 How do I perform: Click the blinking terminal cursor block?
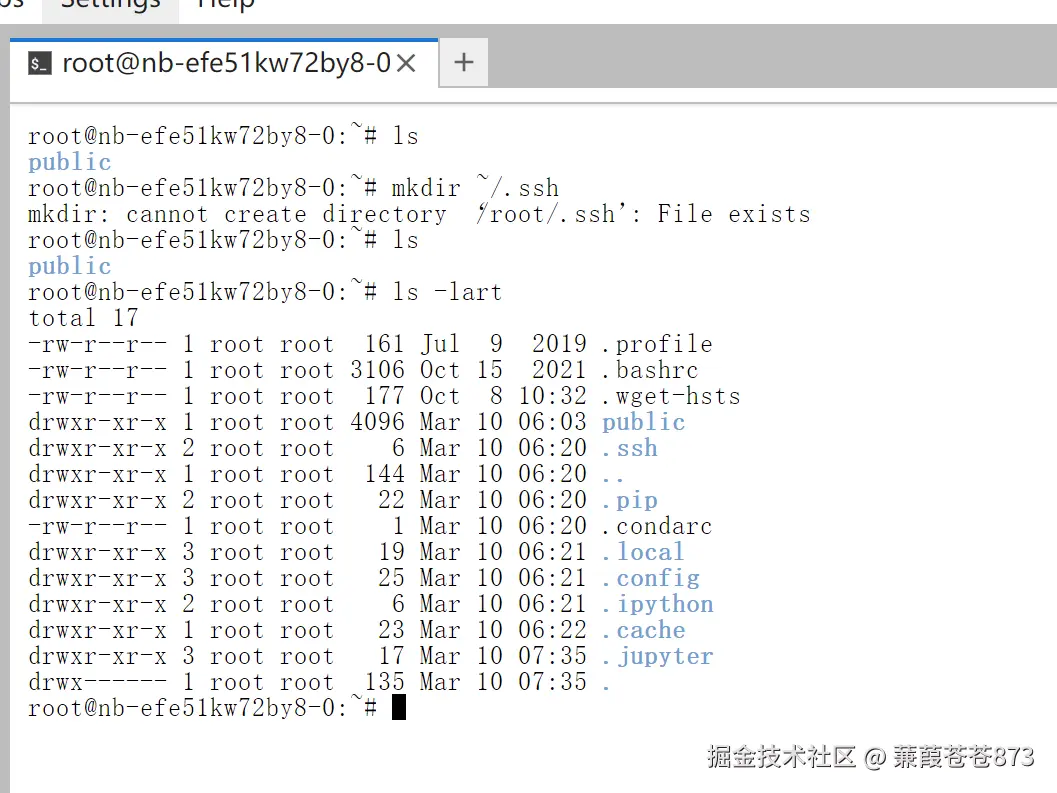pyautogui.click(x=398, y=707)
